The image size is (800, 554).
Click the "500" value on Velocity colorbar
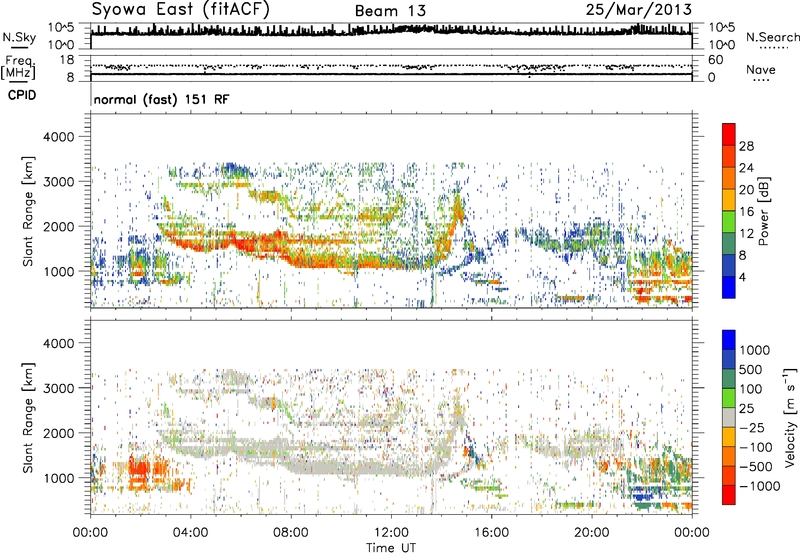coord(751,370)
